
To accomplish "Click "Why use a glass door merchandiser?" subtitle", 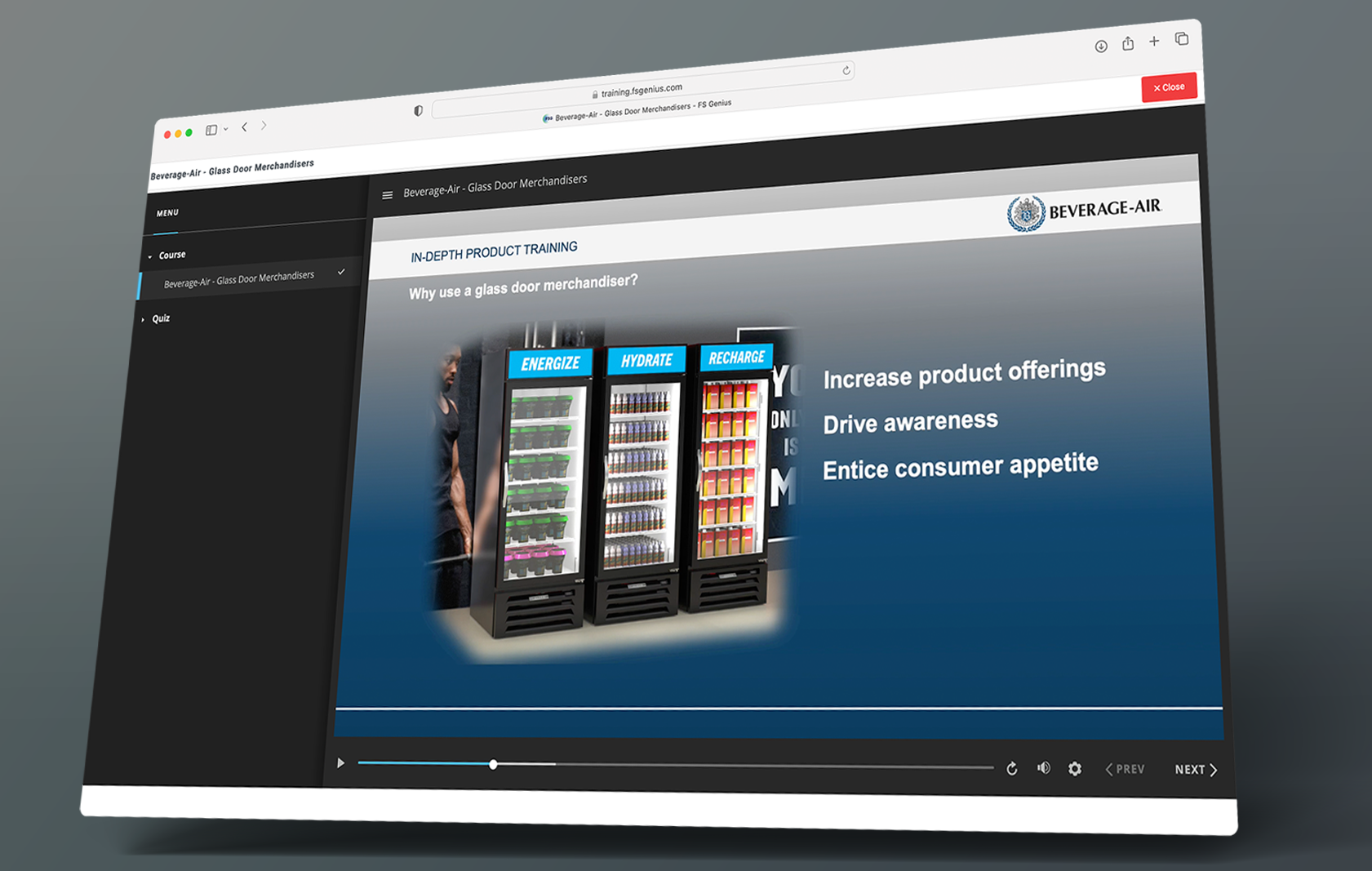I will pos(523,287).
